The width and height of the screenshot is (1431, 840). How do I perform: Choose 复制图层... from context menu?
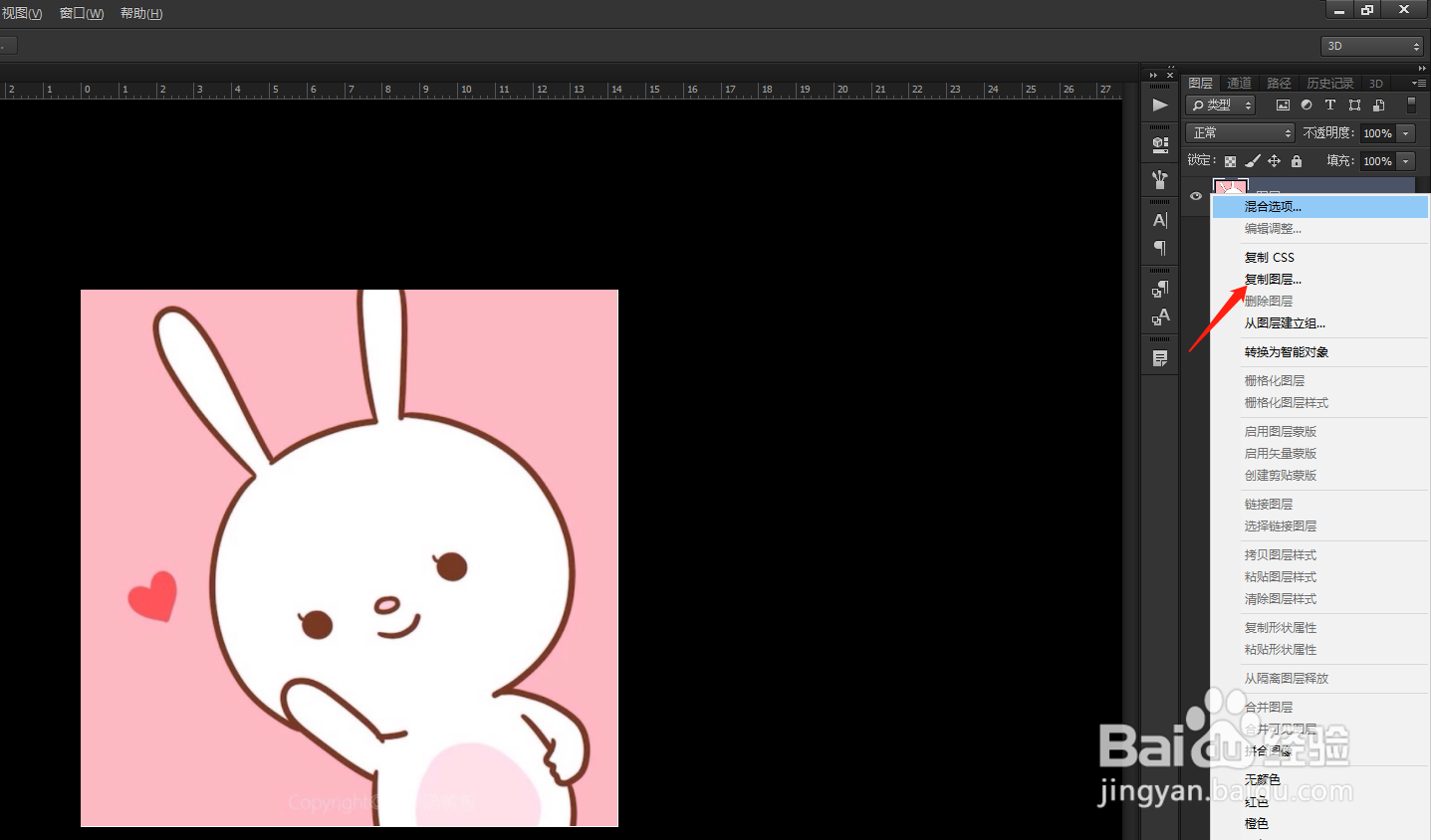click(x=1319, y=280)
